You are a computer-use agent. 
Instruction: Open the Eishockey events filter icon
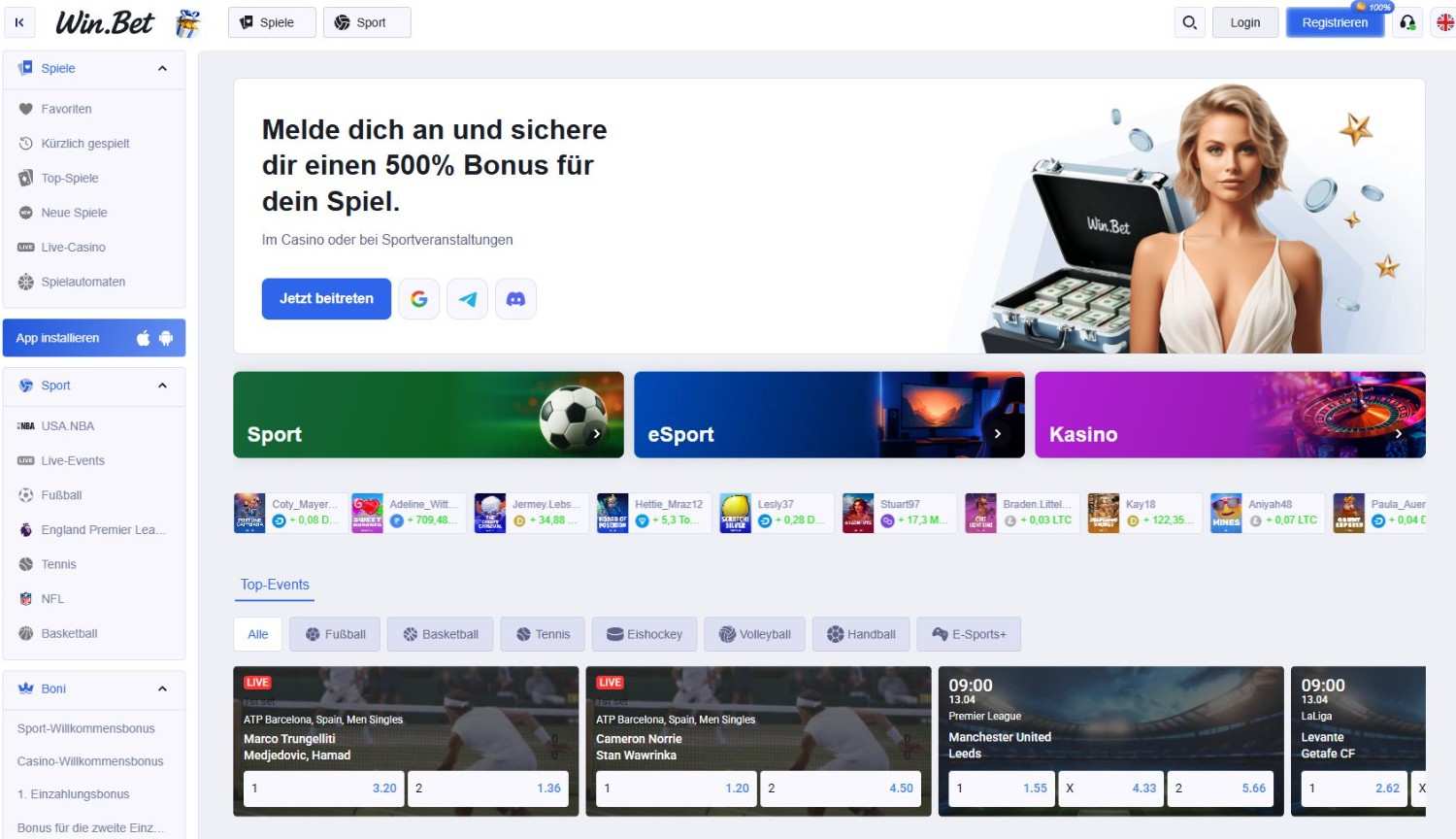click(x=612, y=633)
